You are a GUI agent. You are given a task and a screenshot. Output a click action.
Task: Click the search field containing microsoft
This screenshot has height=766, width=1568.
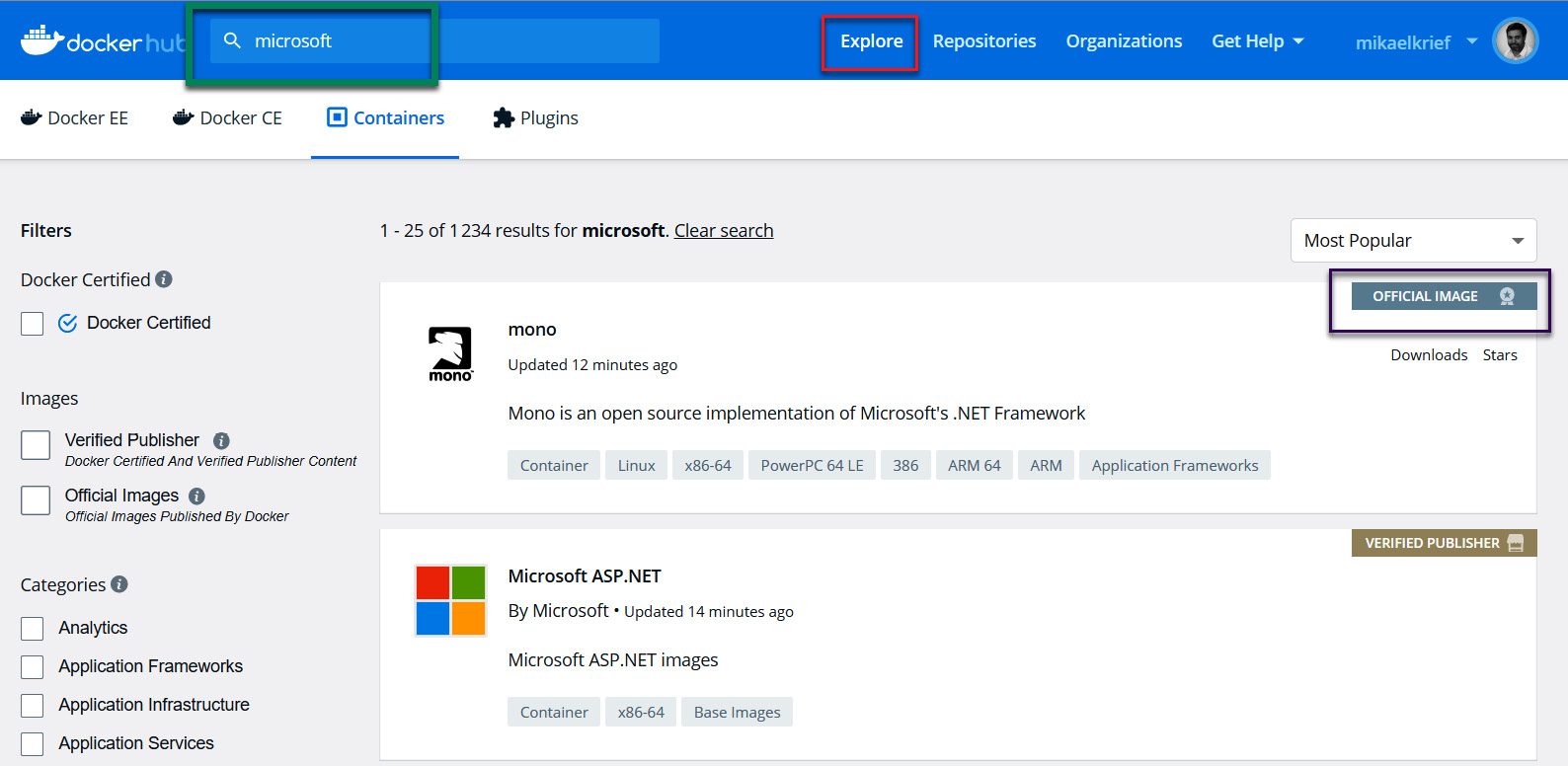(x=434, y=40)
